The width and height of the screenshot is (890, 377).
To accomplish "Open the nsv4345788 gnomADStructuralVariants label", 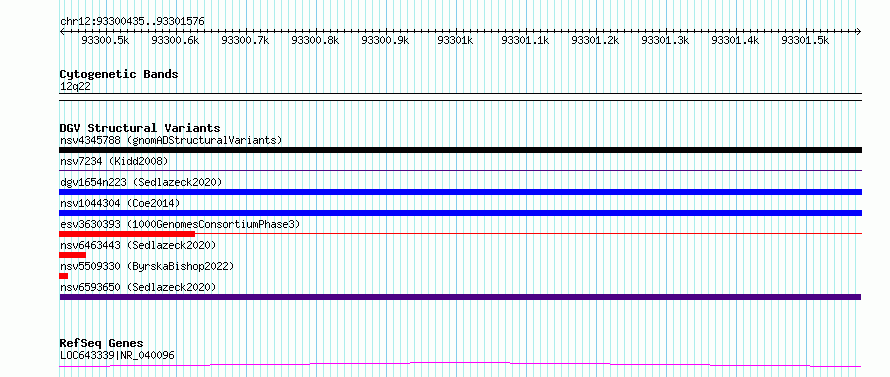I will tap(171, 140).
